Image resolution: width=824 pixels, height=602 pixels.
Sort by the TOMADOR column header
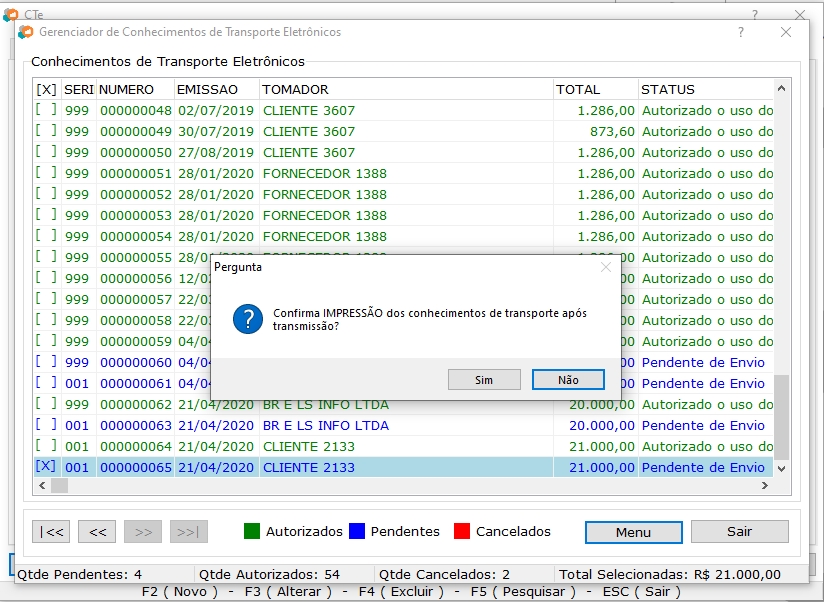[295, 89]
